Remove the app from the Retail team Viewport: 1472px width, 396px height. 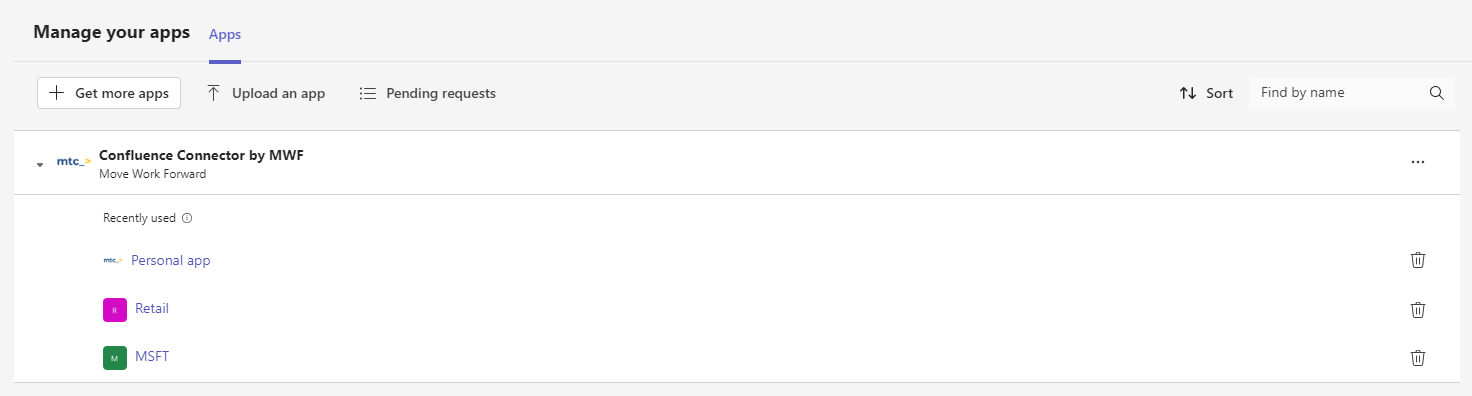[x=1417, y=309]
